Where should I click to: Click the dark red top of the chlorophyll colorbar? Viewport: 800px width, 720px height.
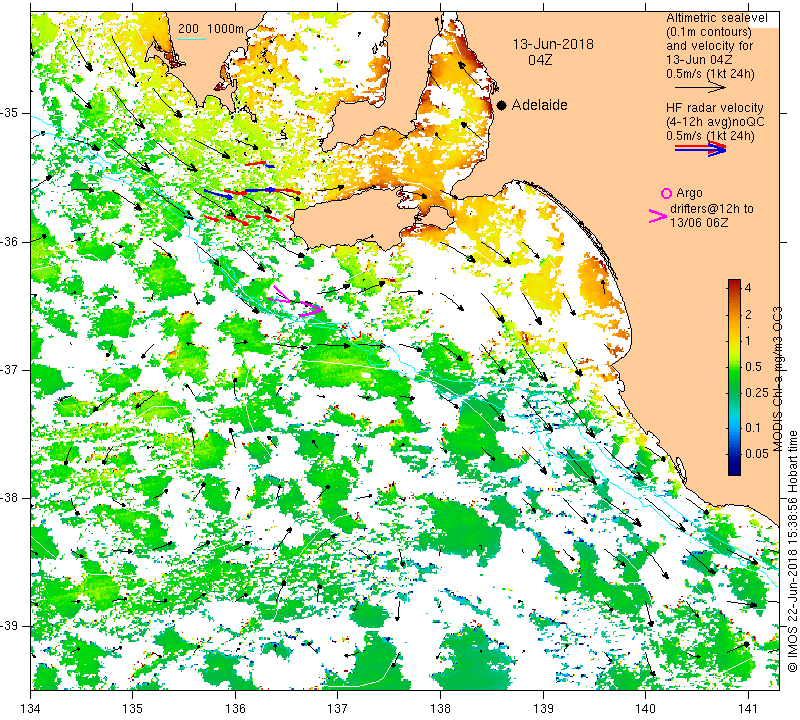734,283
